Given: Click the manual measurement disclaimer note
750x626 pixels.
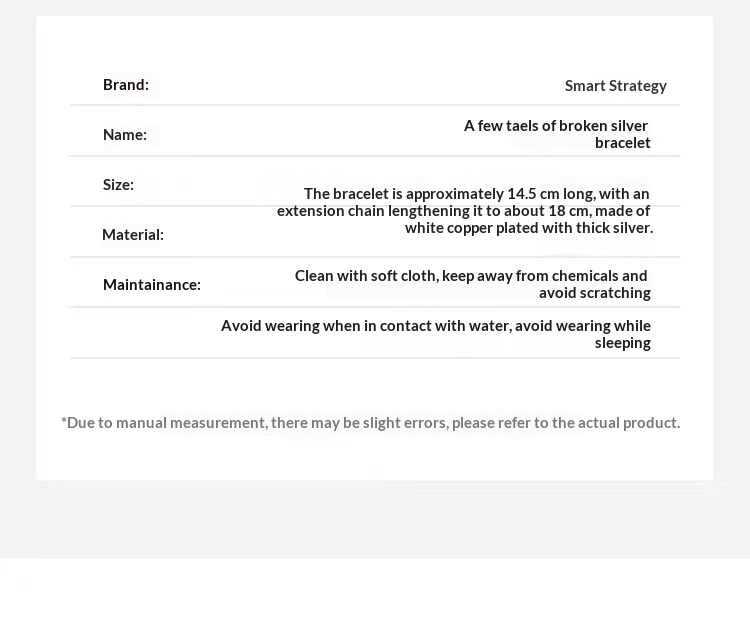Looking at the screenshot, I should pyautogui.click(x=370, y=423).
